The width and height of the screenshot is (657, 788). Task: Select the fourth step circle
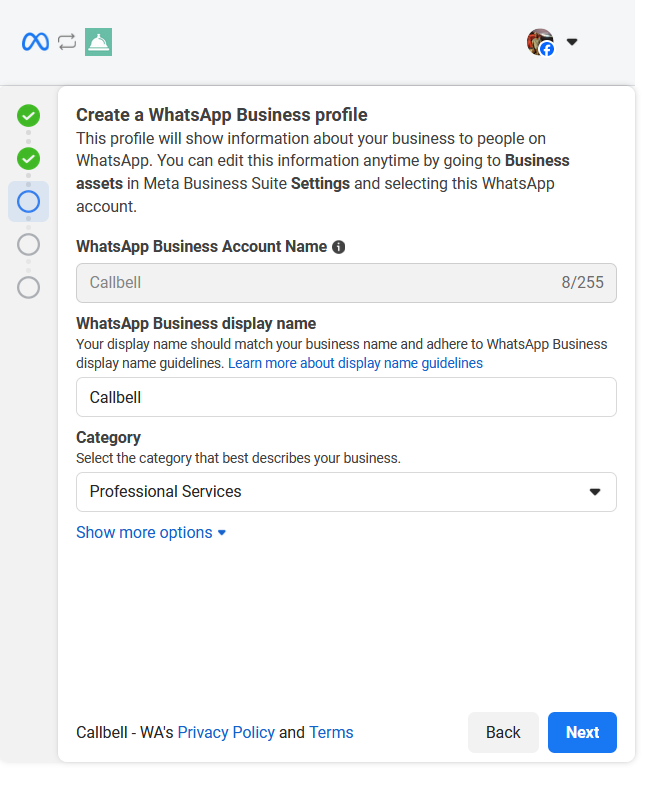coord(29,245)
